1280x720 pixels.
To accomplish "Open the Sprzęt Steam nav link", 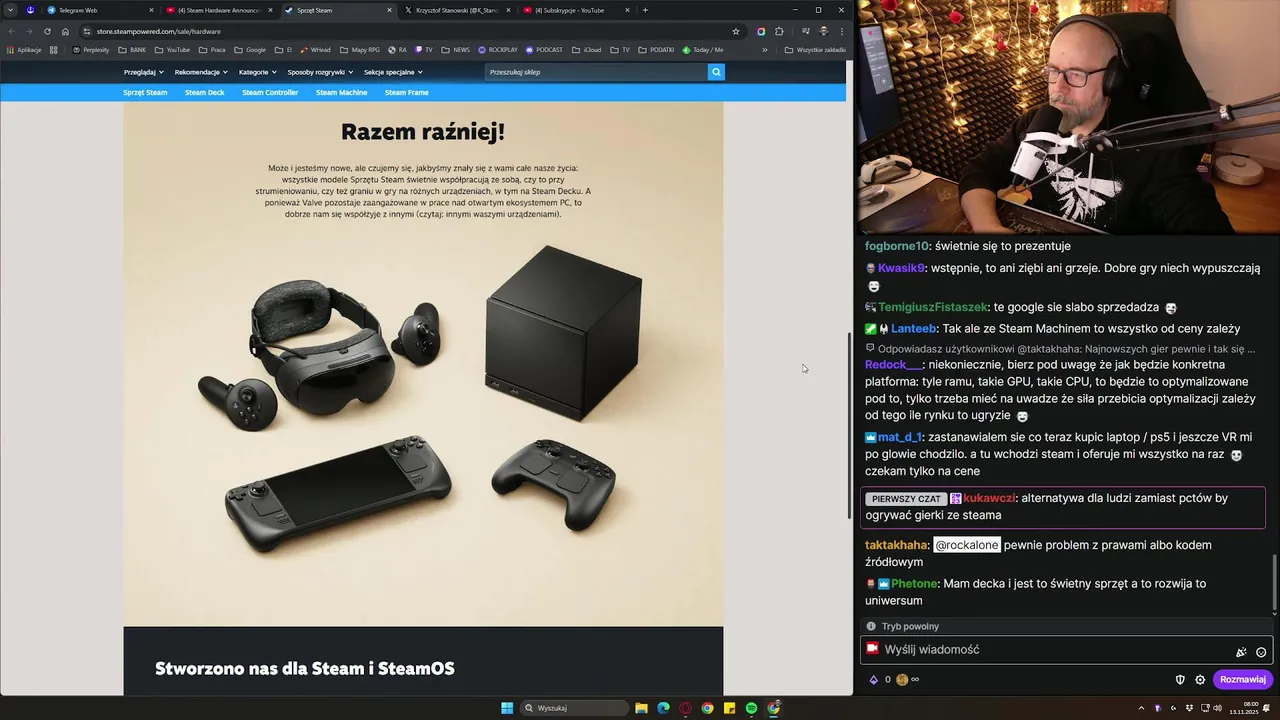I will coord(145,92).
